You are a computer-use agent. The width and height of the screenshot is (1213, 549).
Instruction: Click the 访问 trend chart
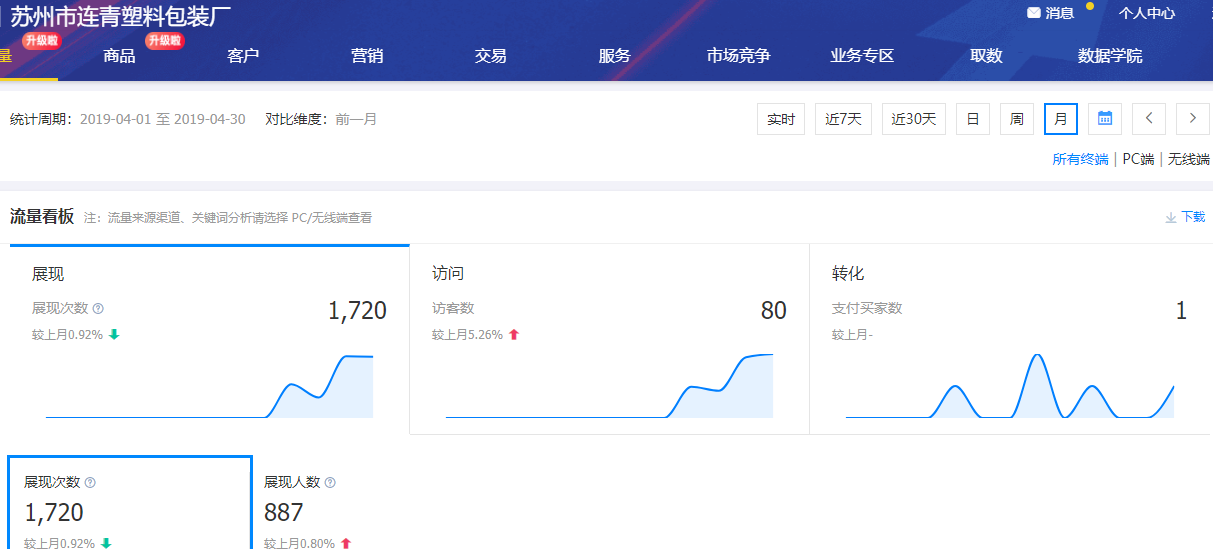click(x=609, y=386)
